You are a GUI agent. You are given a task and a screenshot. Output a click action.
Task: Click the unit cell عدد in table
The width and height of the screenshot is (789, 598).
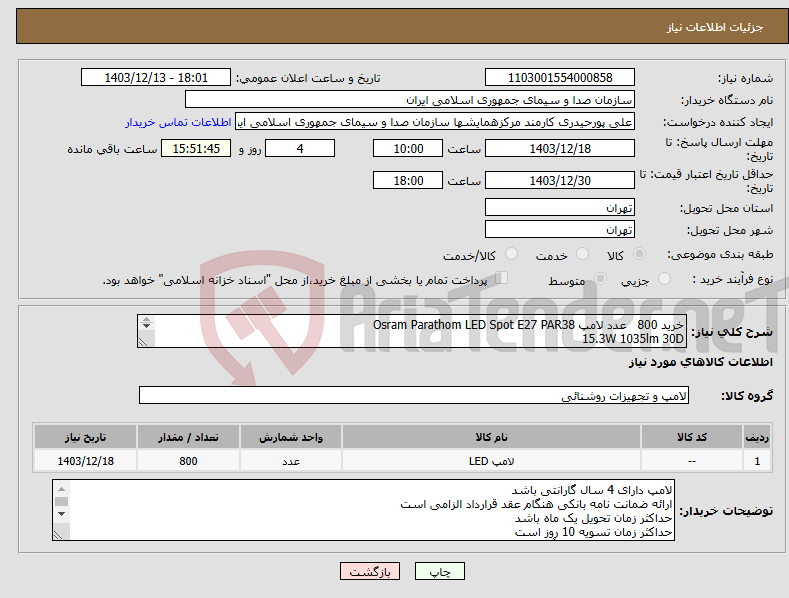[x=291, y=461]
